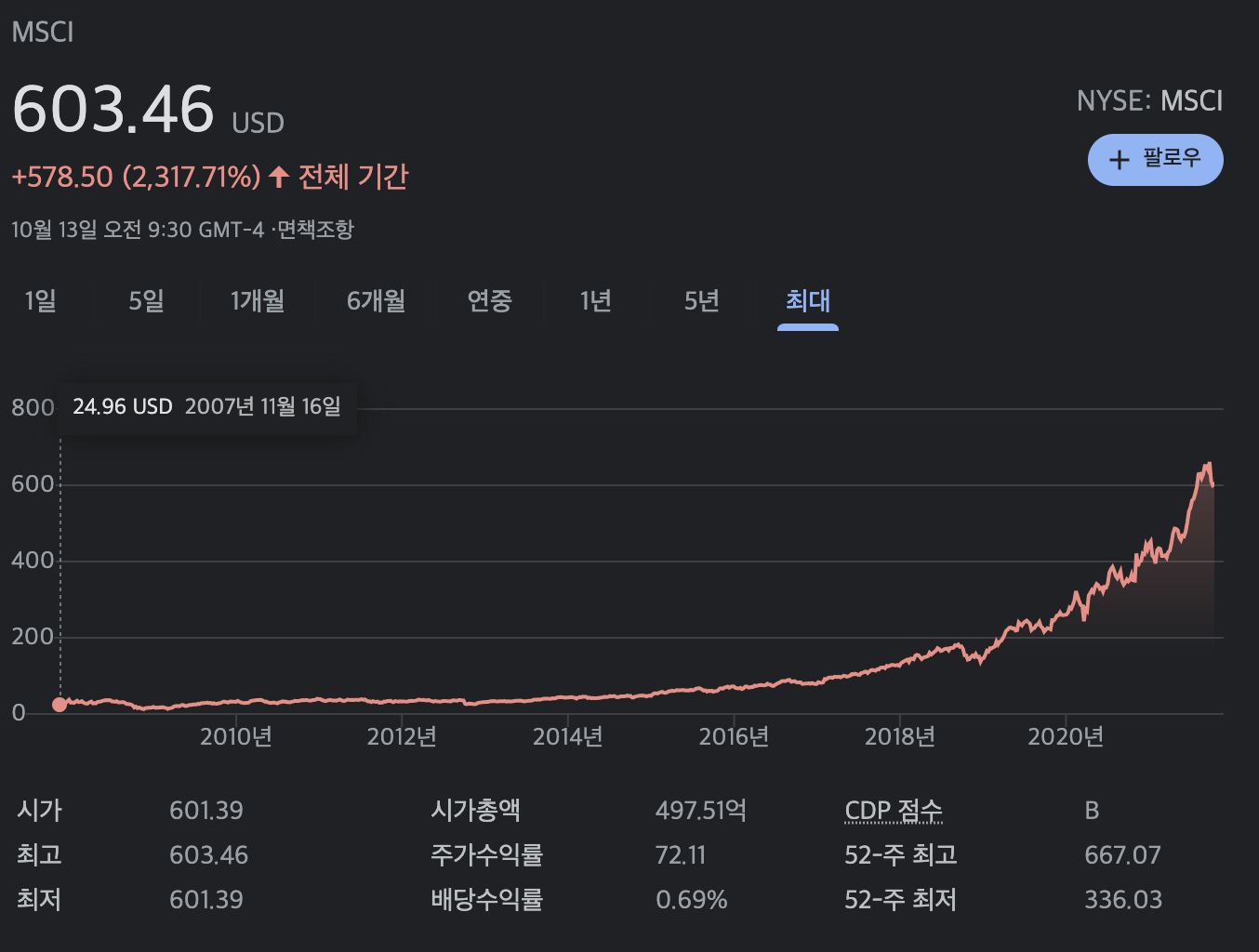The height and width of the screenshot is (952, 1259).
Task: Click the 2010년 axis label
Action: click(236, 737)
